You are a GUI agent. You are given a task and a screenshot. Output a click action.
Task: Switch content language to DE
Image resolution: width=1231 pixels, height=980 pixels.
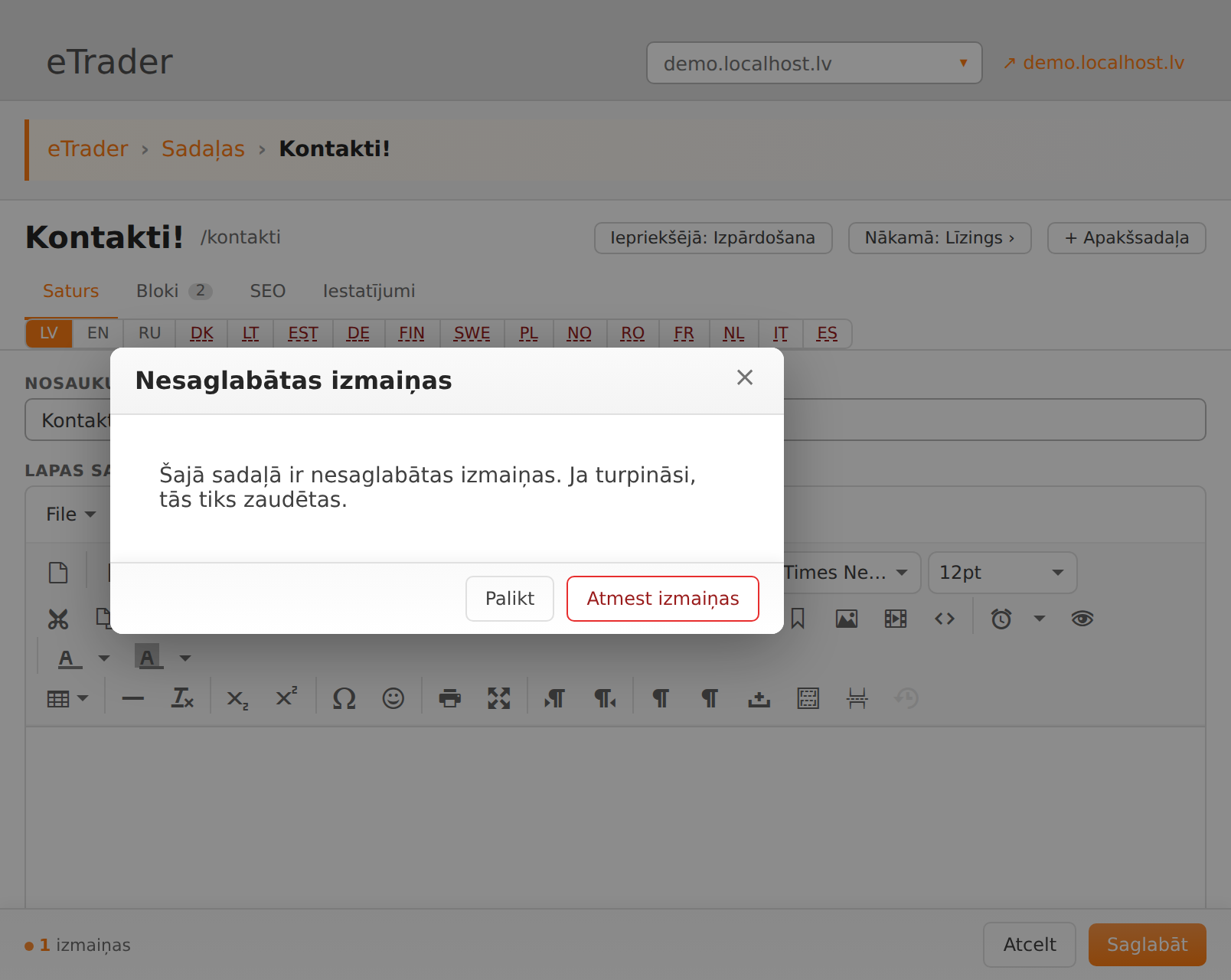coord(358,333)
